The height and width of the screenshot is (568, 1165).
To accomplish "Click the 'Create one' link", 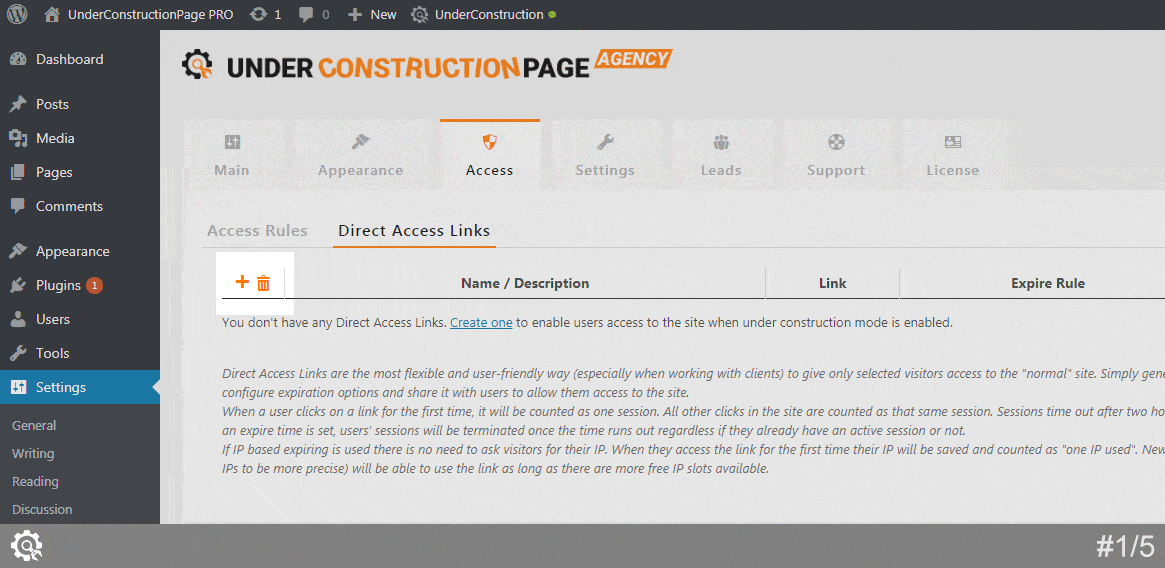I will coord(481,323).
